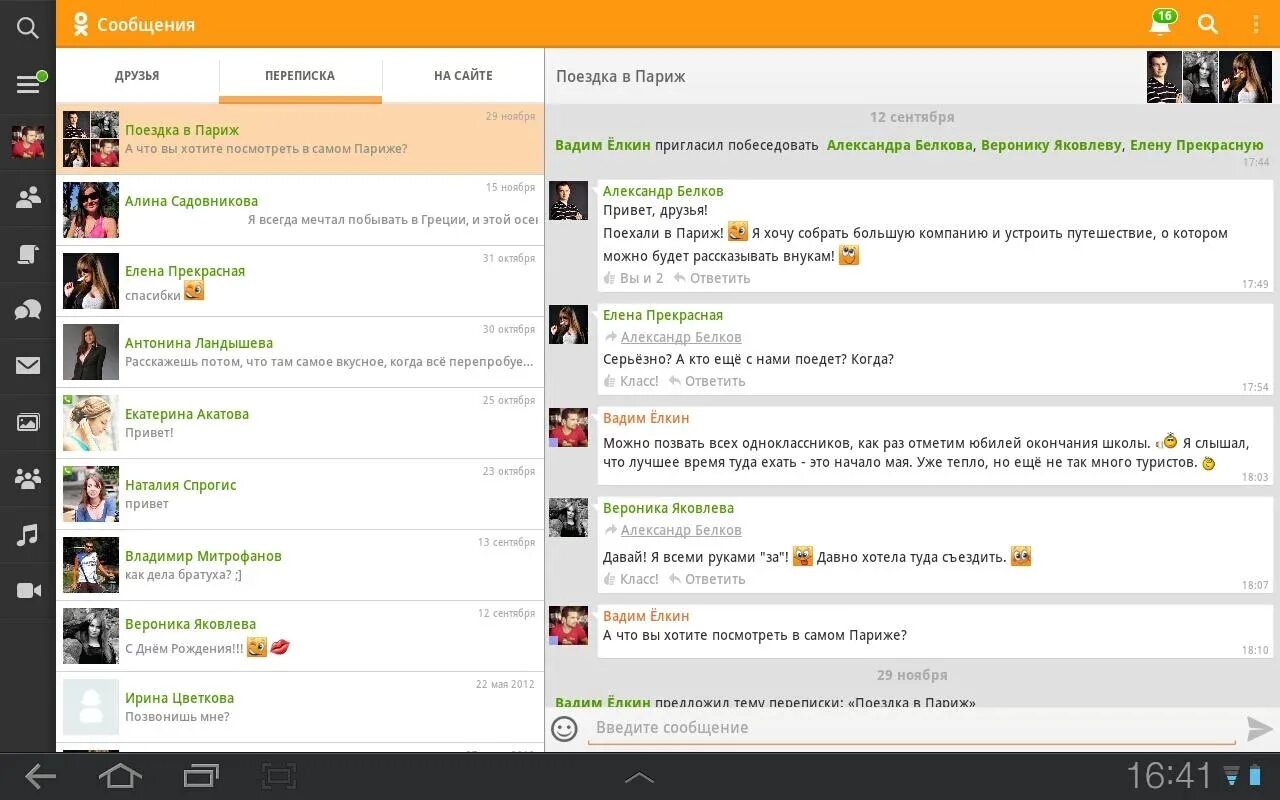Tap the Android back button

tap(40, 776)
